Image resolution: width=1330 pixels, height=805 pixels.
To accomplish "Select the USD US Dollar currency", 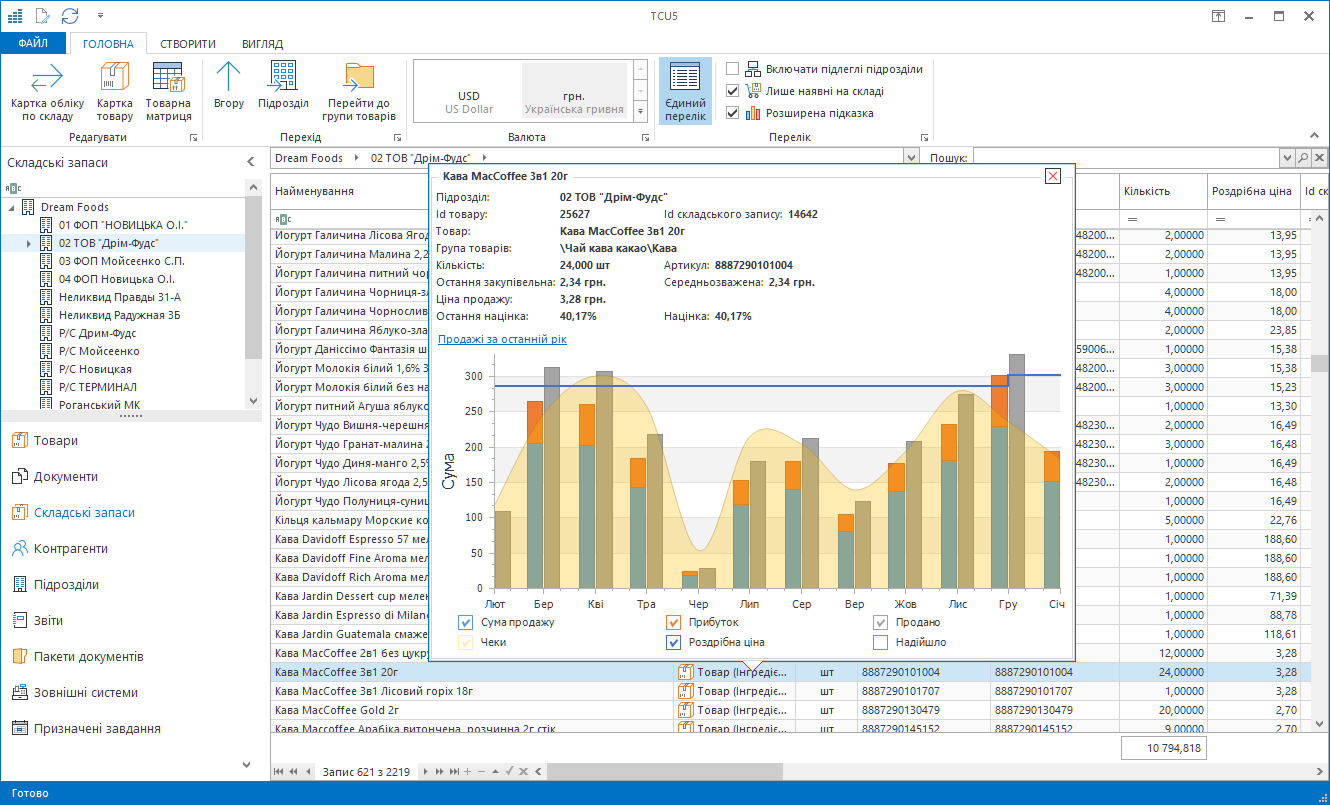I will tap(469, 91).
